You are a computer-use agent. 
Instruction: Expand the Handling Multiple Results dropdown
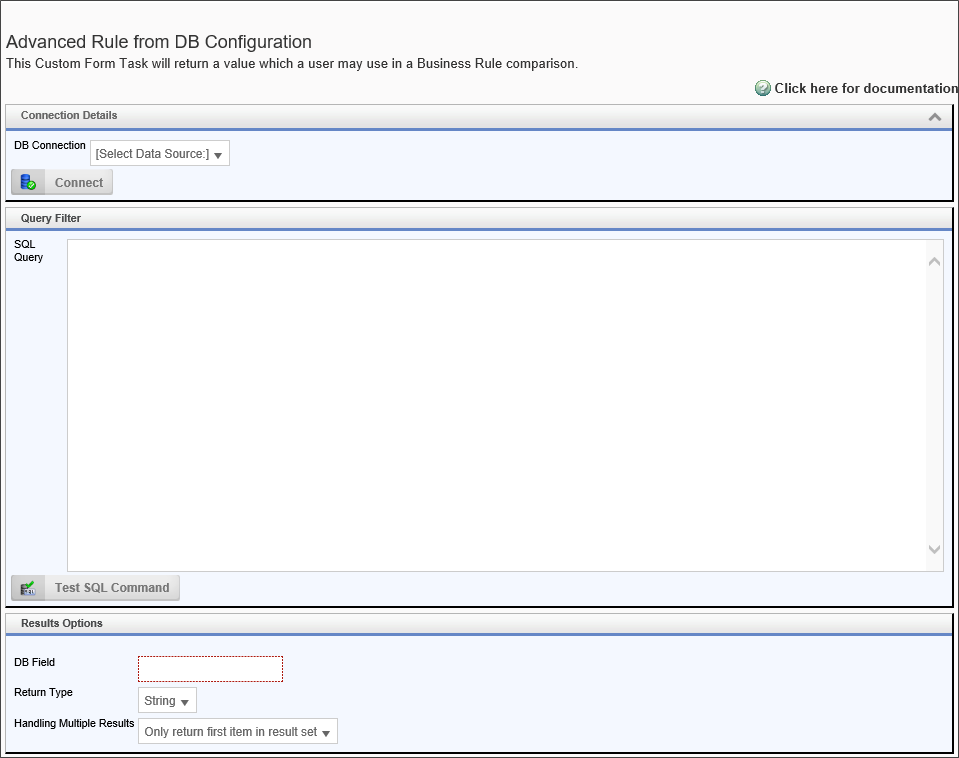coord(237,732)
